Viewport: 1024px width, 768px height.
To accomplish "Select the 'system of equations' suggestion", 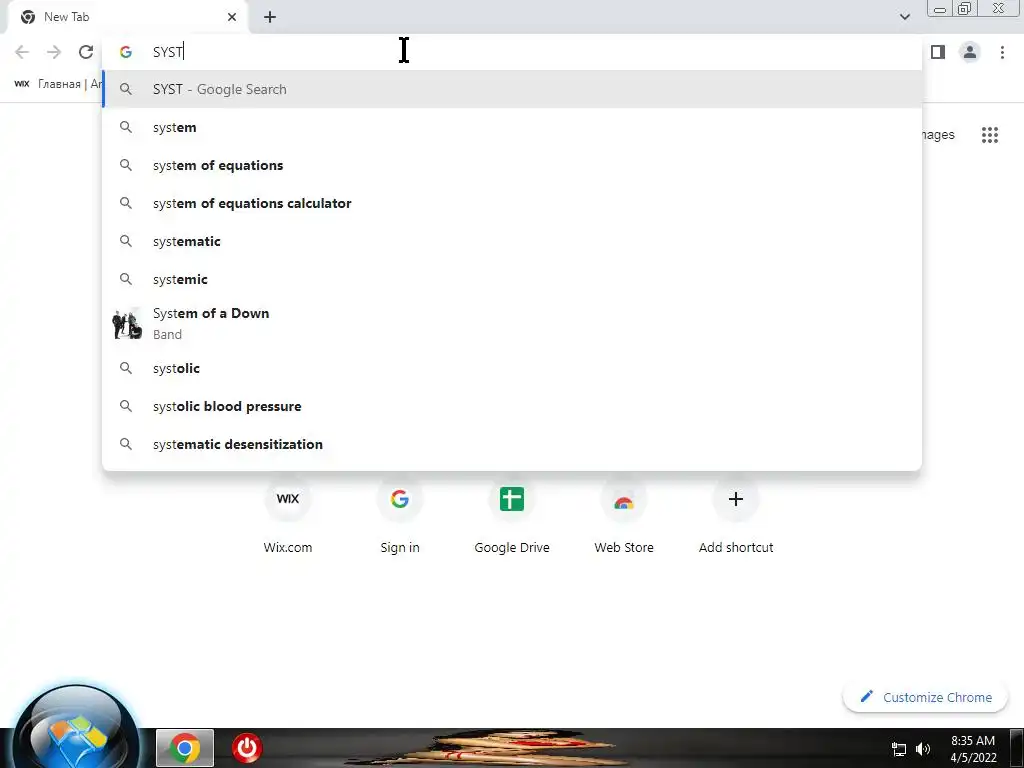I will (x=512, y=165).
